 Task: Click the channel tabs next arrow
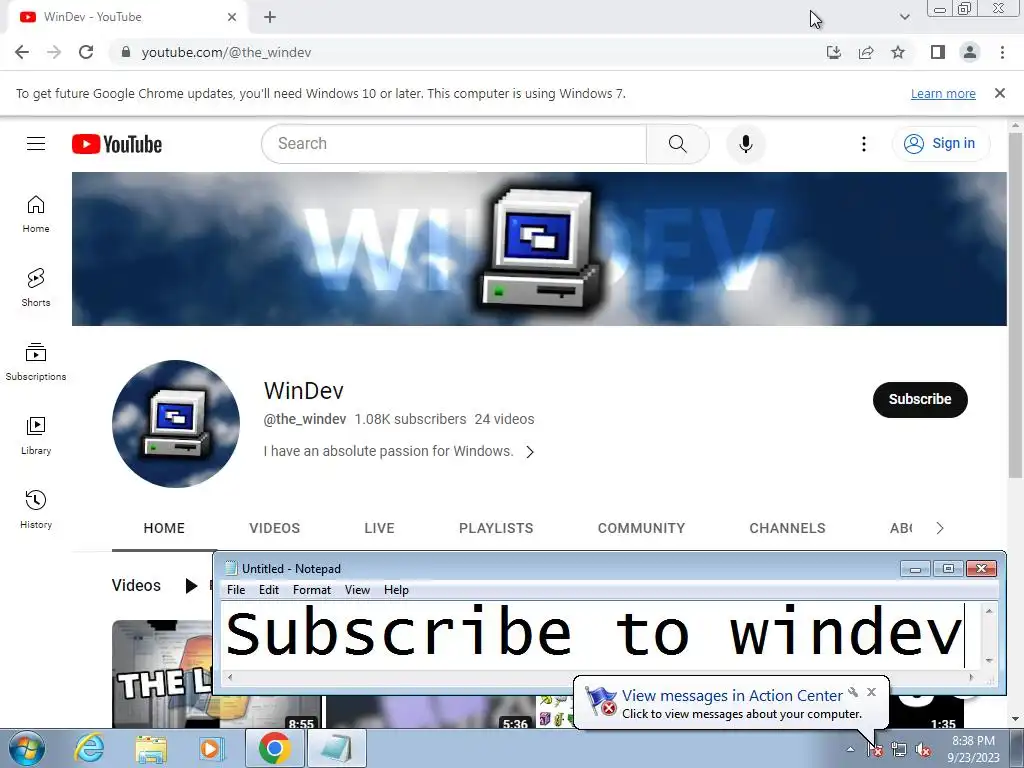pyautogui.click(x=939, y=528)
